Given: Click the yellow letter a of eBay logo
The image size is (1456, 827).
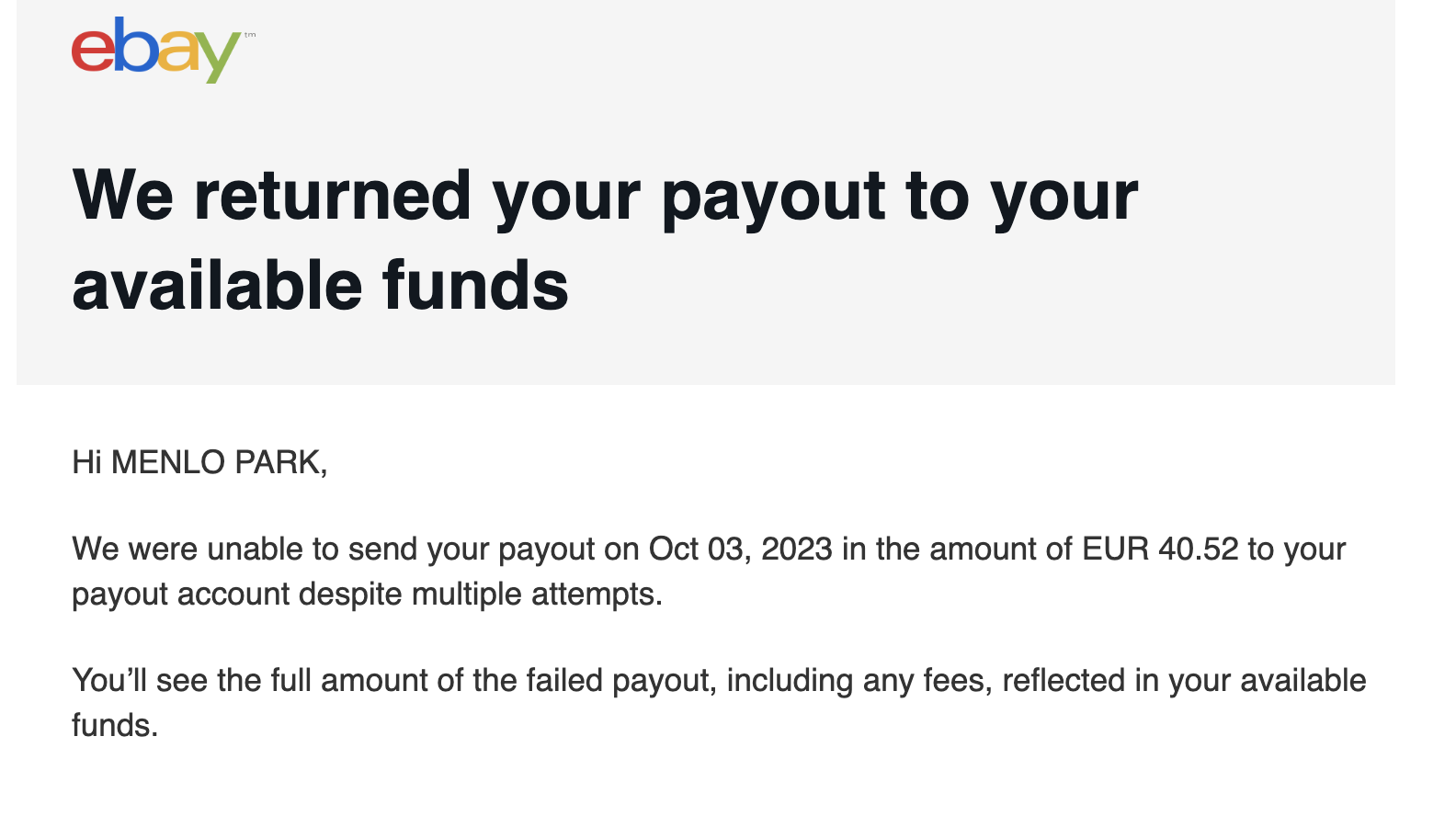Looking at the screenshot, I should 179,51.
